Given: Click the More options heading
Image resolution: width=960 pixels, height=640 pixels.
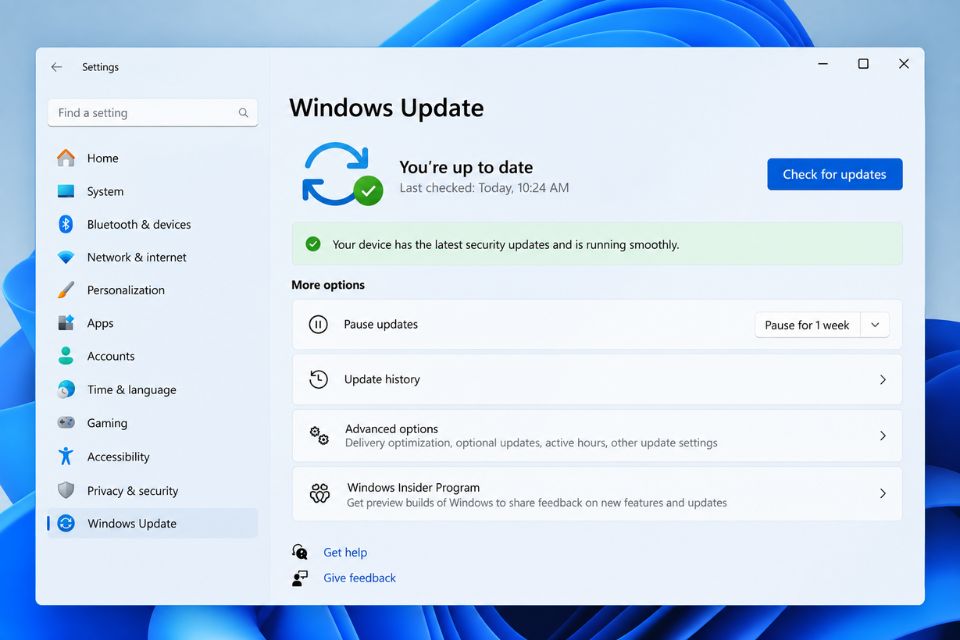Looking at the screenshot, I should [x=328, y=285].
